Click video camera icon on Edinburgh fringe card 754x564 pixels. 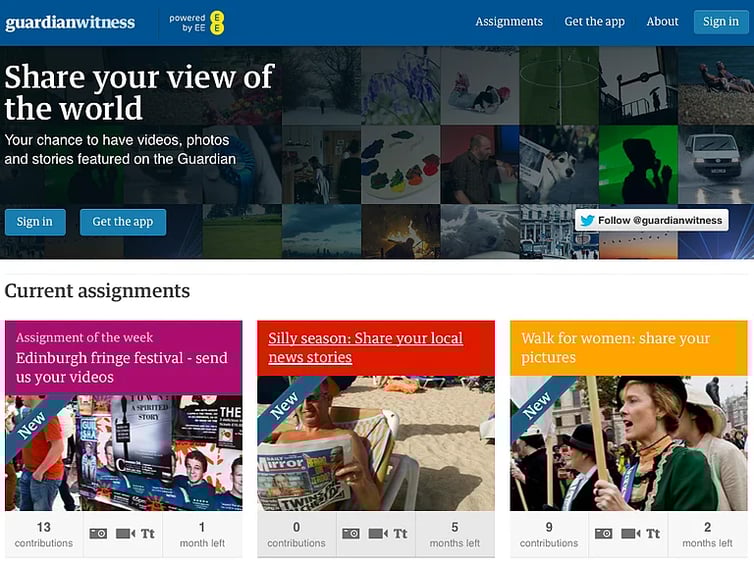126,534
